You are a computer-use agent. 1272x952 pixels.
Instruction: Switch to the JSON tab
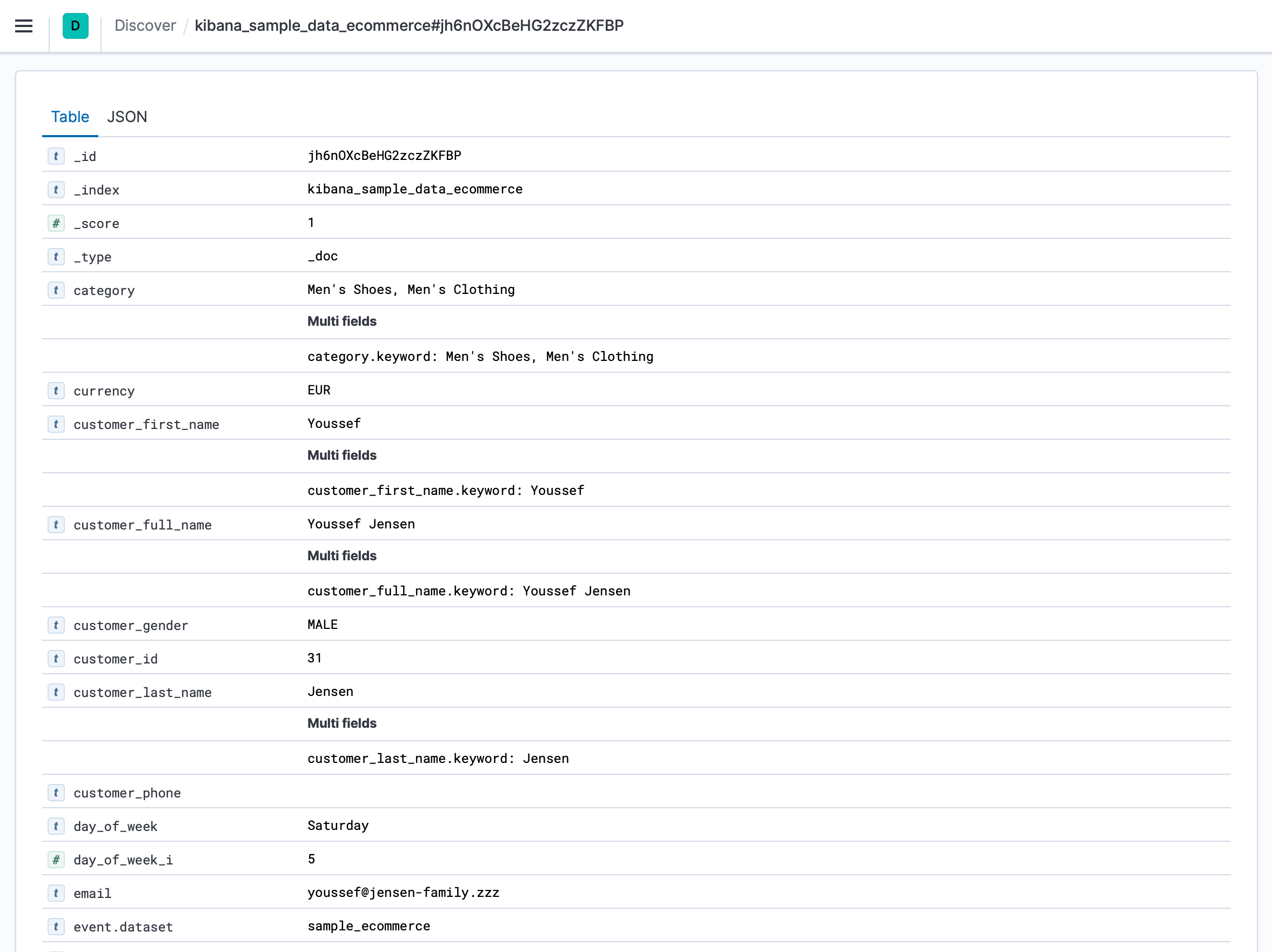[127, 117]
